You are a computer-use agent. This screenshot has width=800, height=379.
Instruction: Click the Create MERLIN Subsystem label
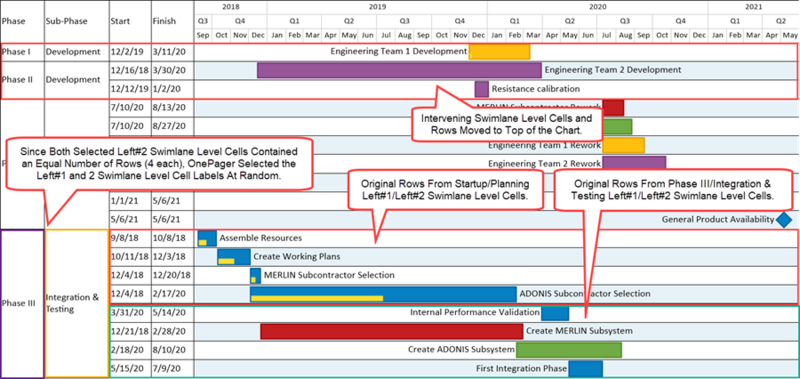(x=579, y=331)
